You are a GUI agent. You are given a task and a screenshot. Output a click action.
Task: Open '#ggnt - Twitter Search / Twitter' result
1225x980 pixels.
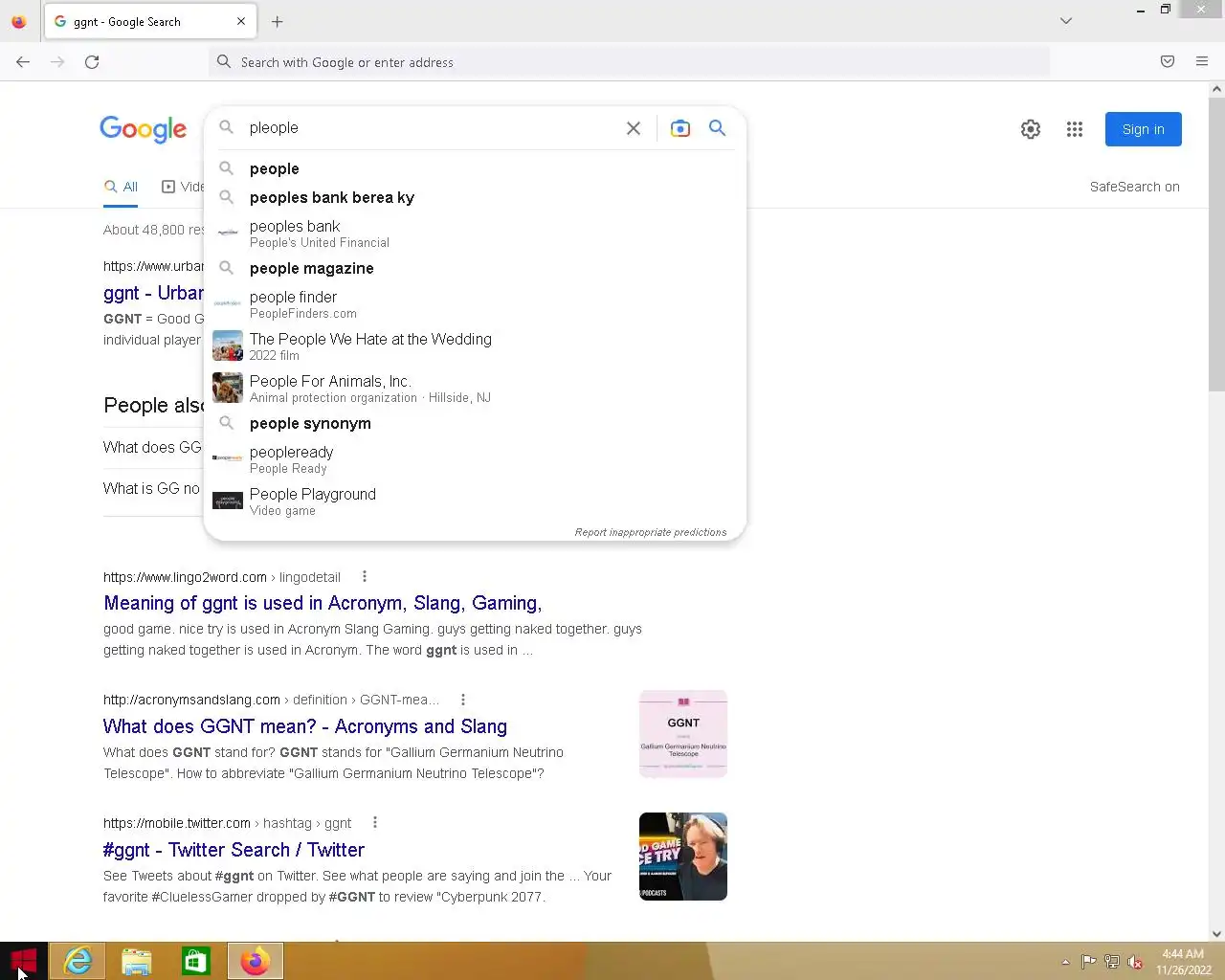click(234, 850)
